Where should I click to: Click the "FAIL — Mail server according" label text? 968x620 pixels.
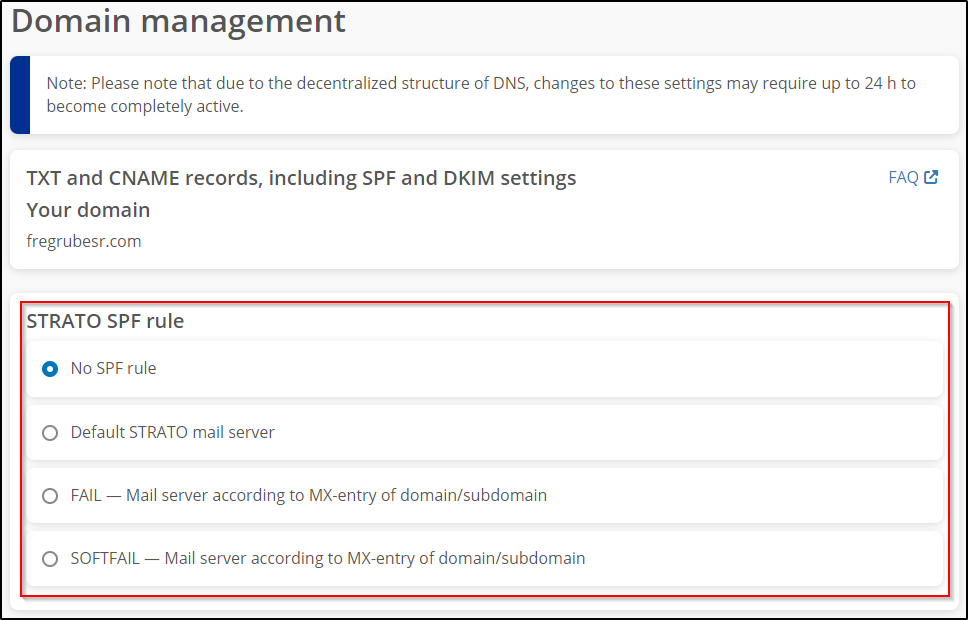click(x=308, y=496)
